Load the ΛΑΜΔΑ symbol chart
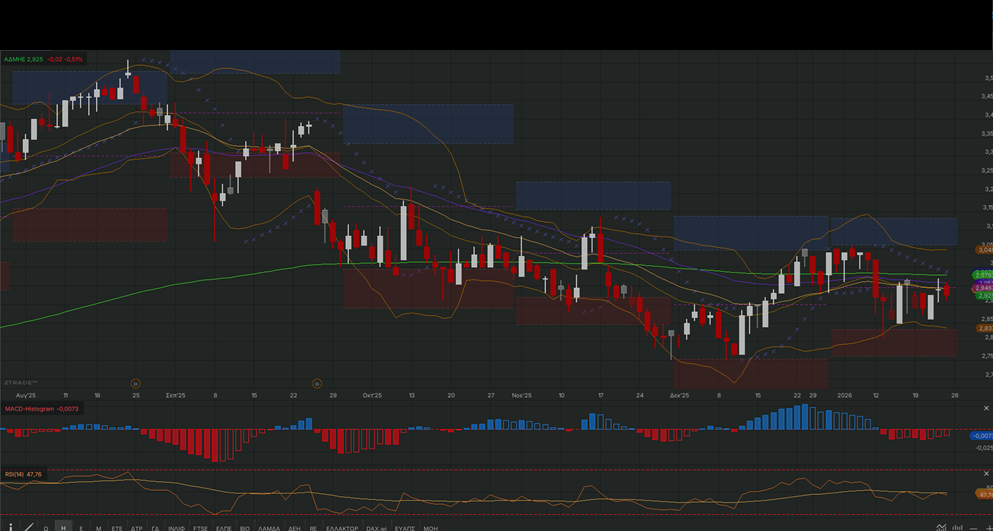 (269, 528)
